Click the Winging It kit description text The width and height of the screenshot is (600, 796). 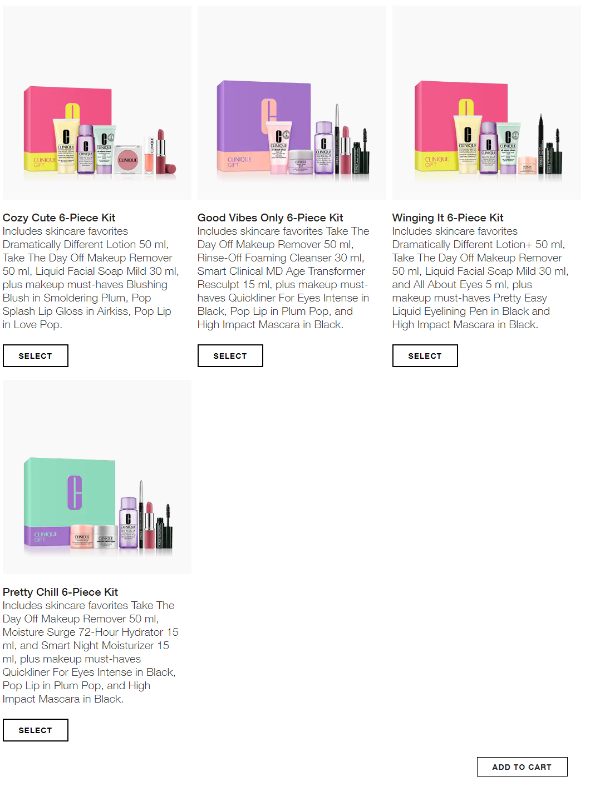coord(480,278)
